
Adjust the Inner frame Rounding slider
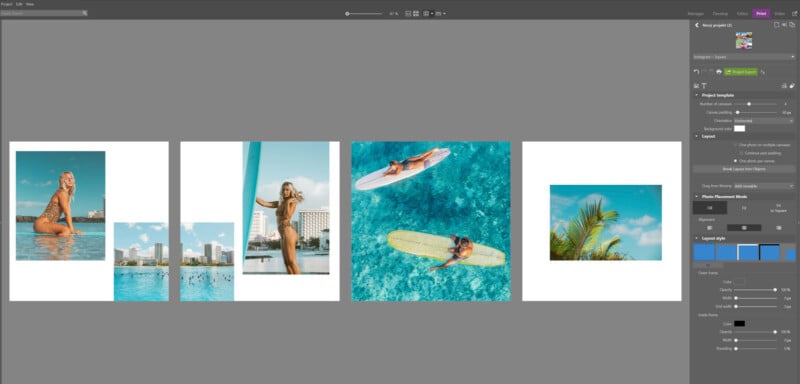(x=756, y=349)
